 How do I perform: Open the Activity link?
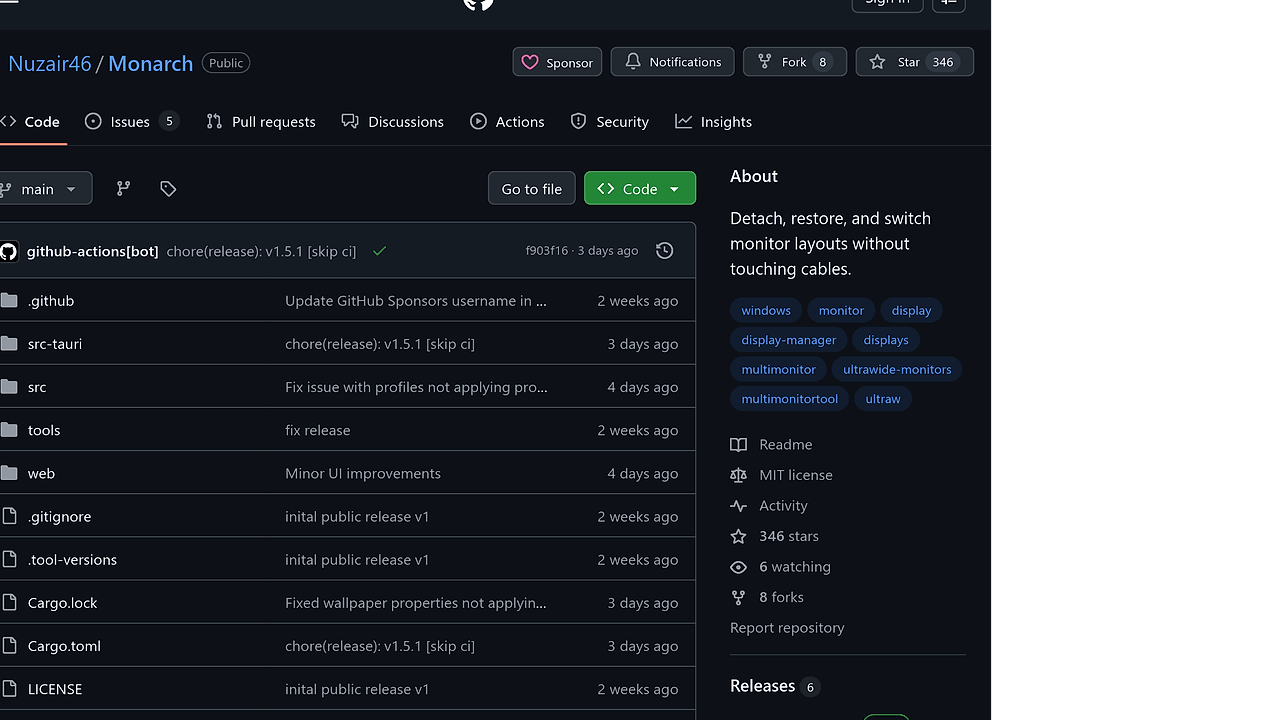[x=783, y=506]
